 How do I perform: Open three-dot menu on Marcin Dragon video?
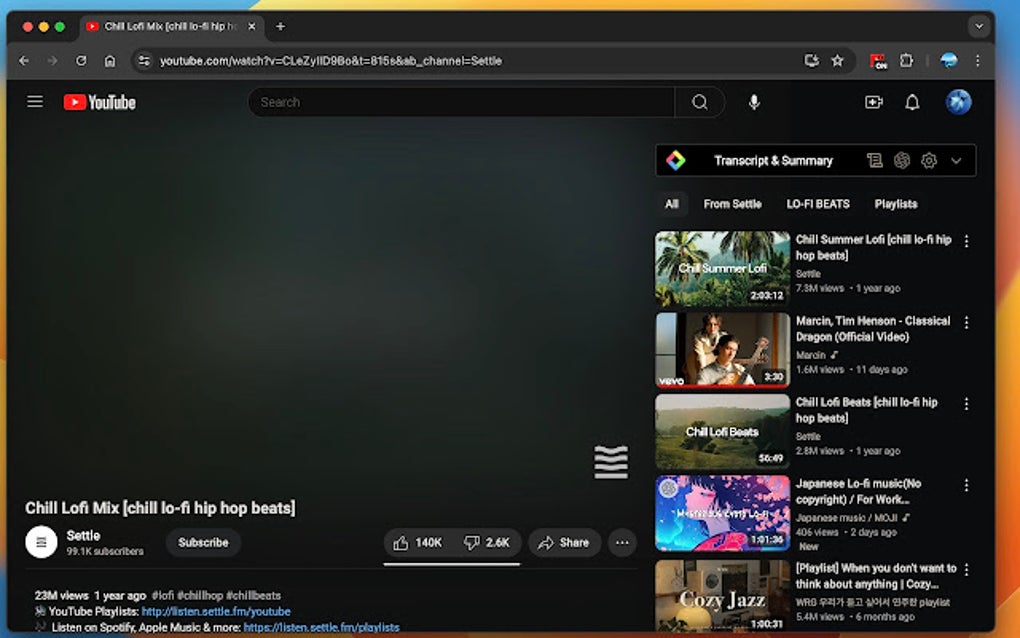pyautogui.click(x=966, y=322)
